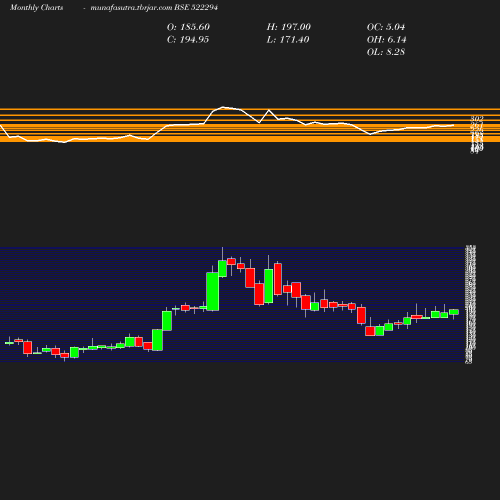
Task: Select the 'Monthly Charts' title text
Action: [x=36, y=7]
